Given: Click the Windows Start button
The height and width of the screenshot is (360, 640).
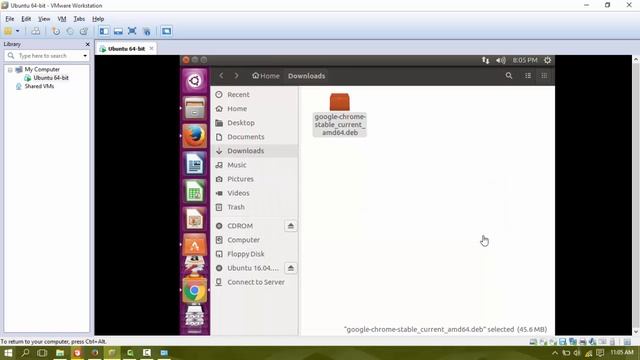Looking at the screenshot, I should [x=8, y=353].
